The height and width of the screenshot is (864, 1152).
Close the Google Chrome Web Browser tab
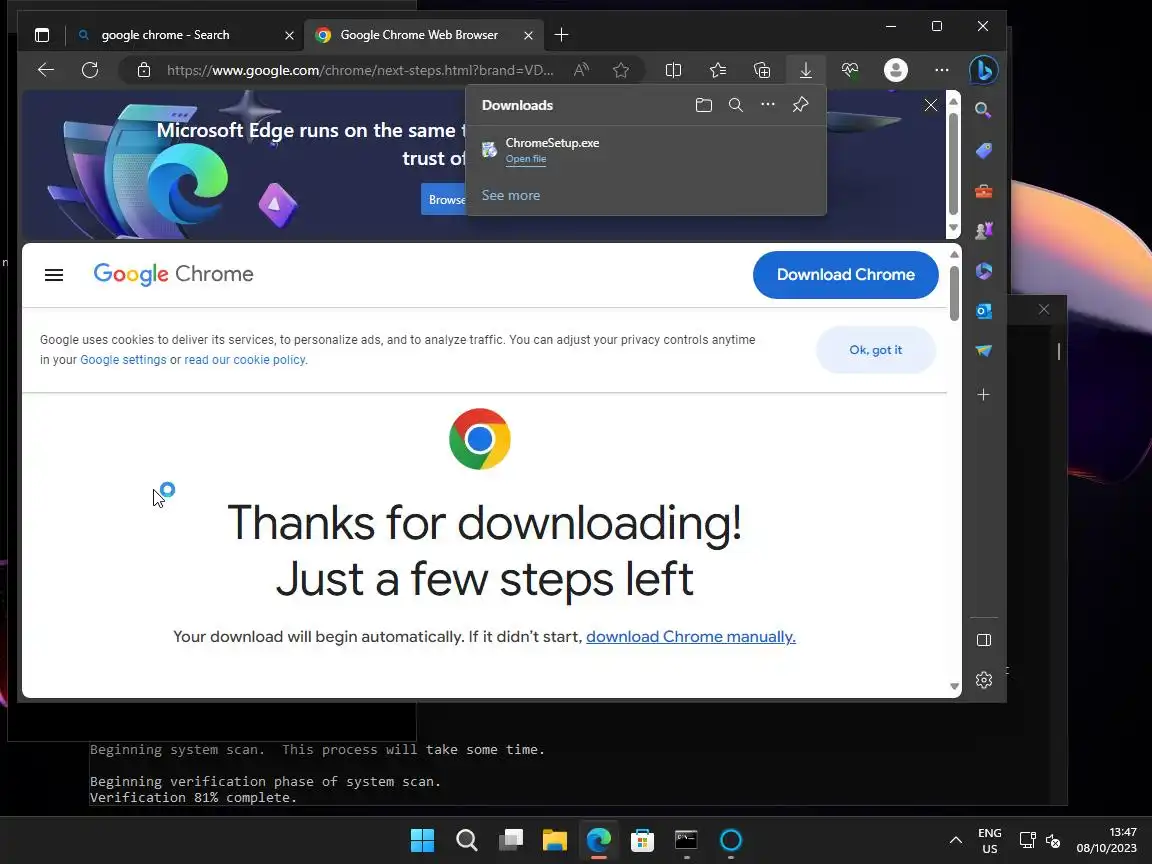(x=528, y=35)
